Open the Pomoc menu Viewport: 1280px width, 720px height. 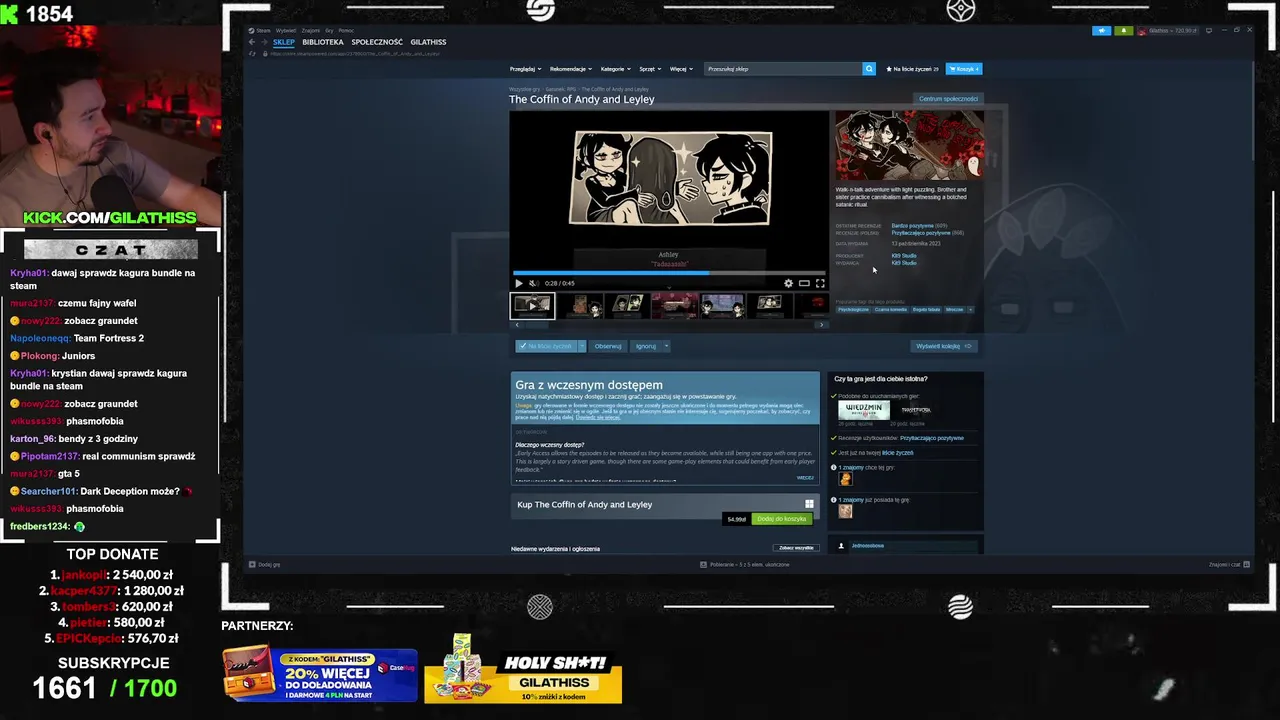pyautogui.click(x=346, y=30)
